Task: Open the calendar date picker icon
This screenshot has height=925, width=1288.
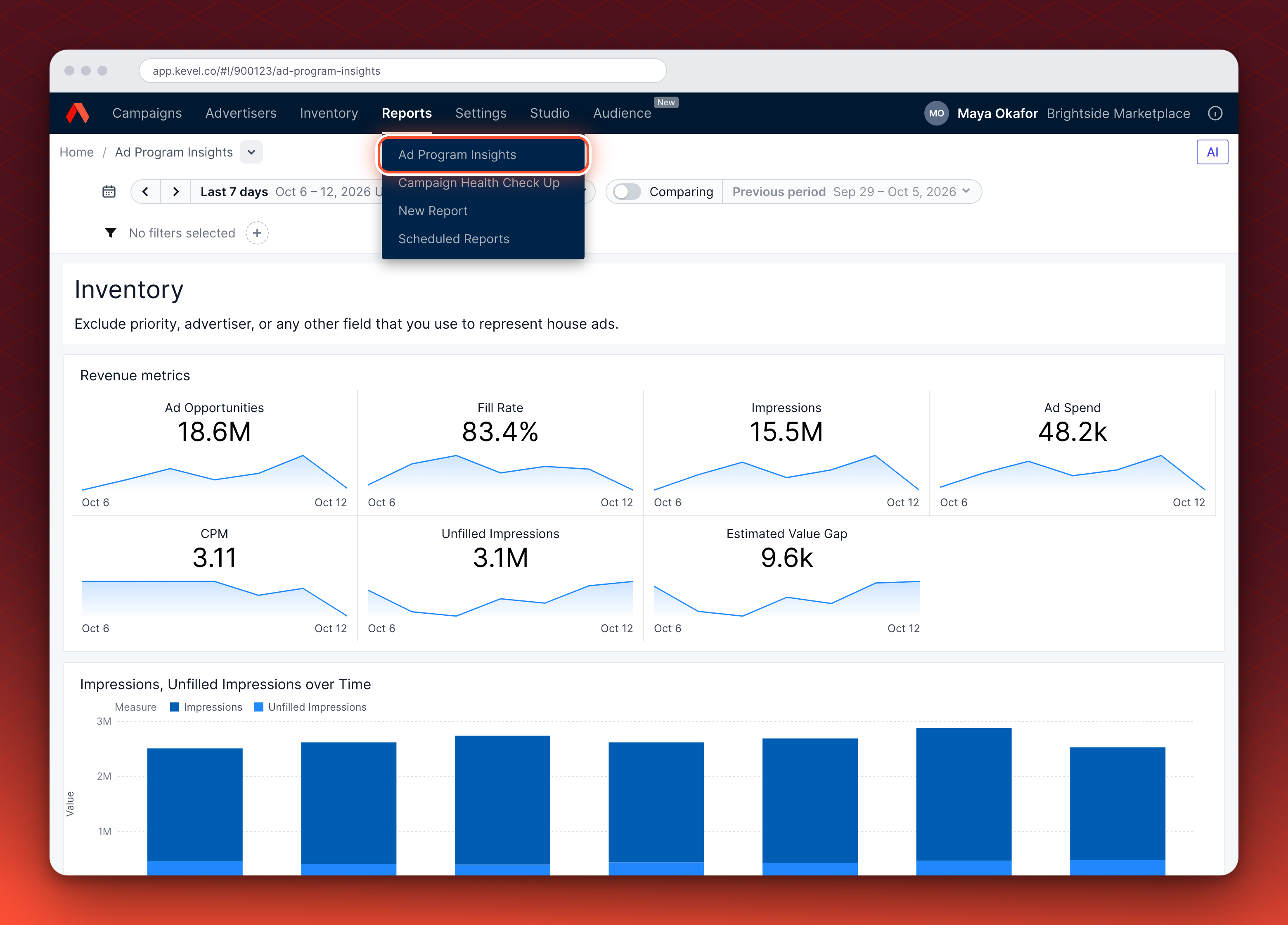Action: 109,192
